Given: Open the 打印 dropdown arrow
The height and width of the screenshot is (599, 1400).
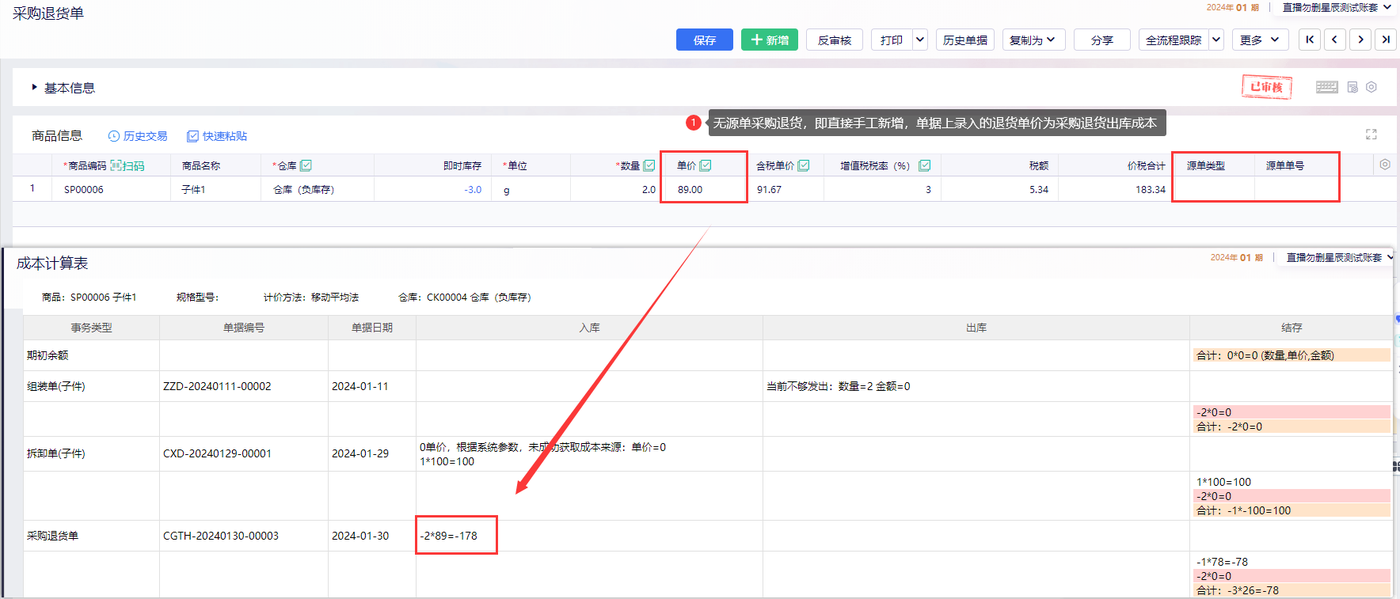Looking at the screenshot, I should [x=919, y=40].
